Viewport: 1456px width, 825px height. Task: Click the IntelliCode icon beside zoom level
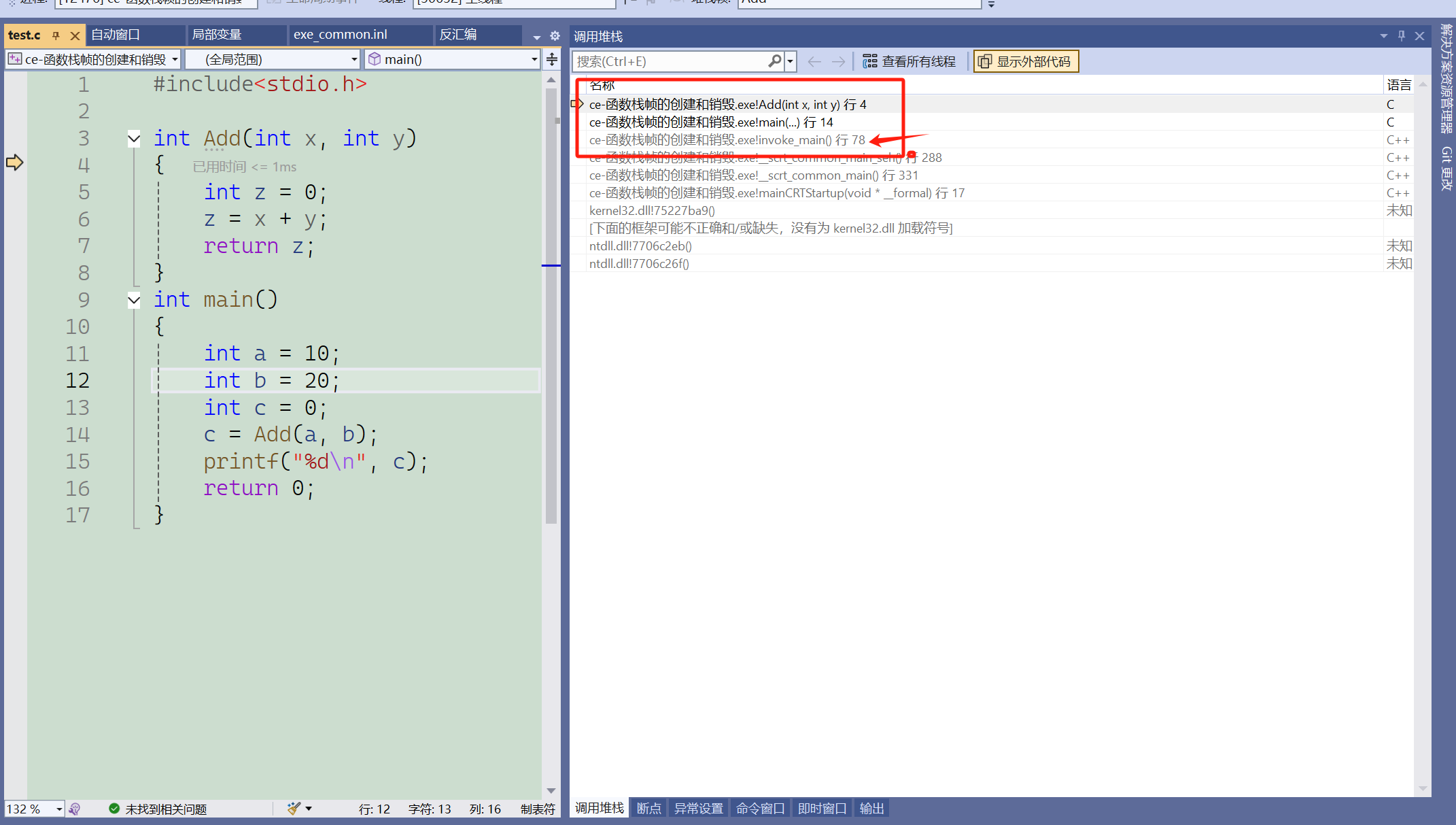(x=75, y=809)
